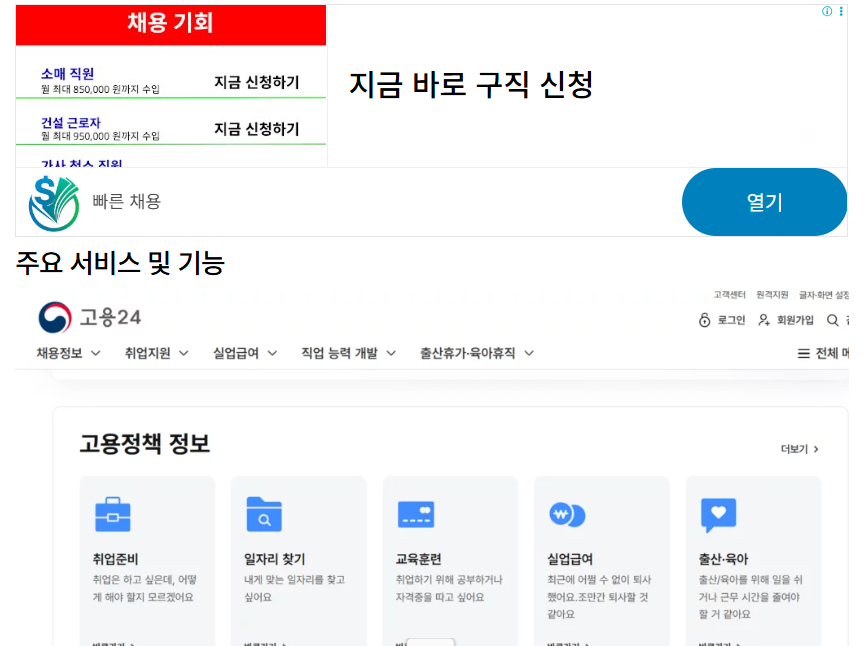This screenshot has height=646, width=866.
Task: Expand the 취업지원 dropdown chevron
Action: pyautogui.click(x=184, y=353)
